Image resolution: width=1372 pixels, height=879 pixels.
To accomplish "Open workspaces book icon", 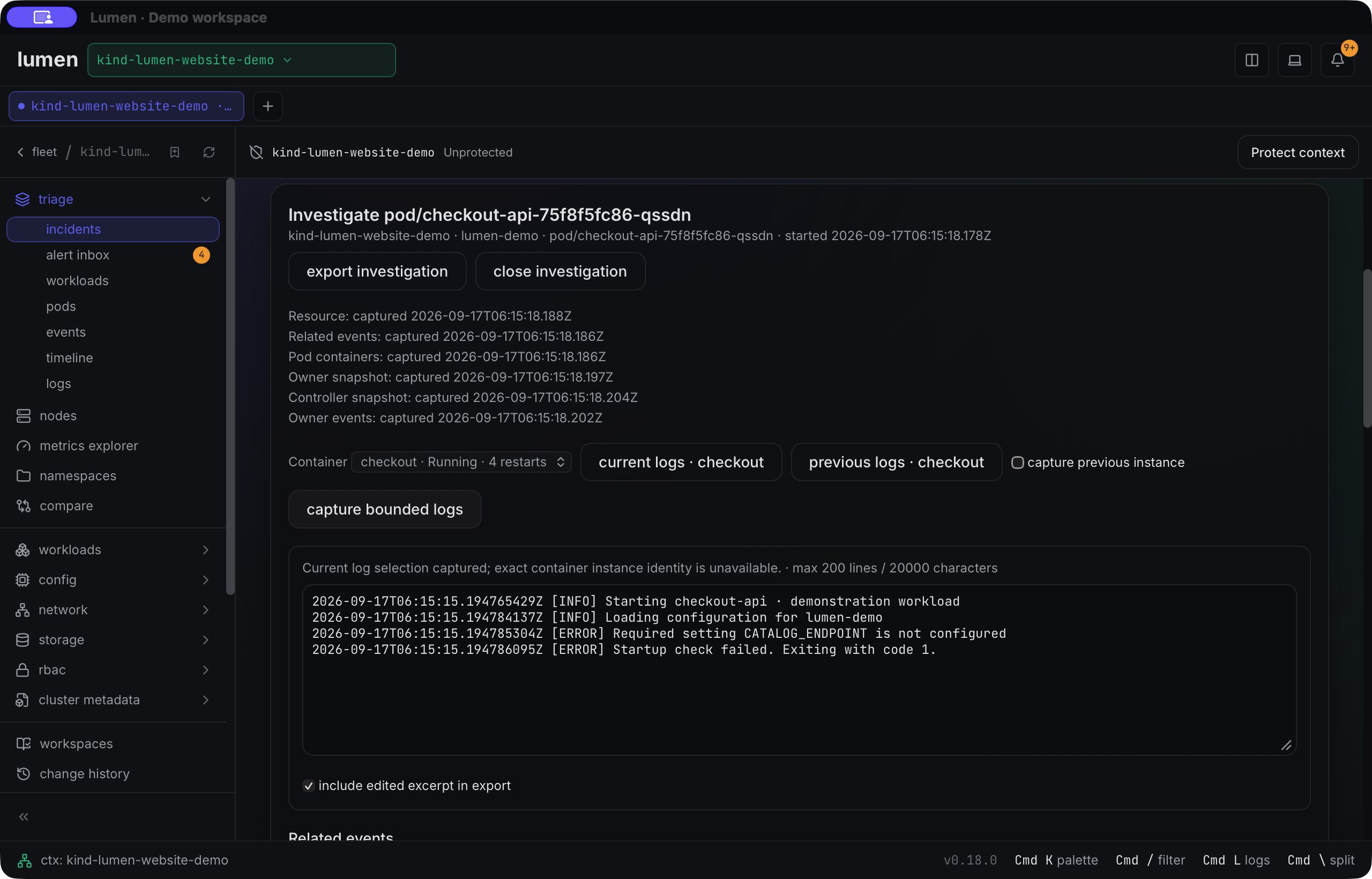I will [x=24, y=744].
